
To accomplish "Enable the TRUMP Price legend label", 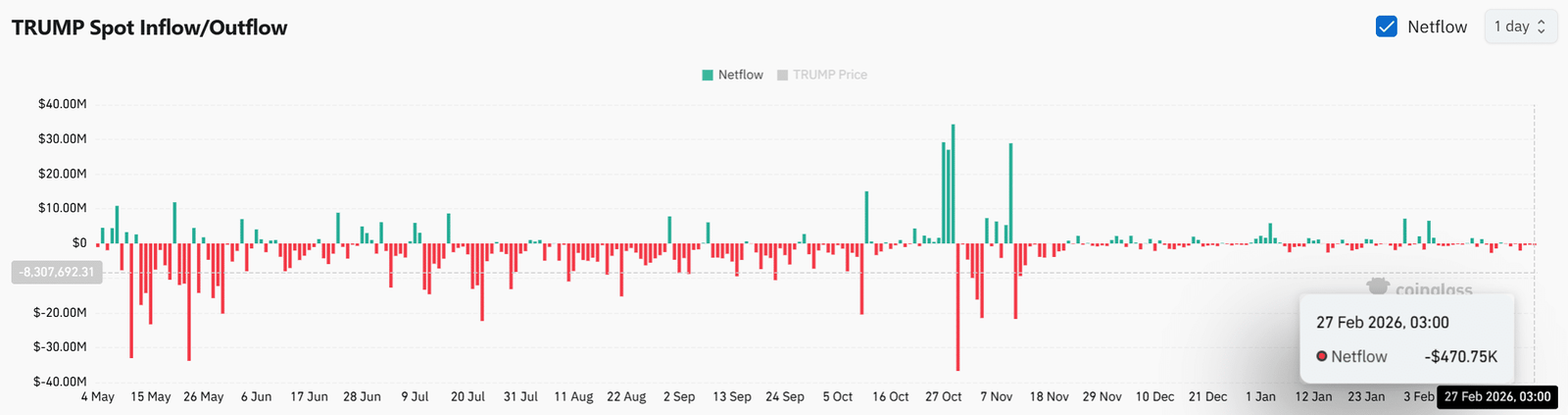I will coord(829,75).
